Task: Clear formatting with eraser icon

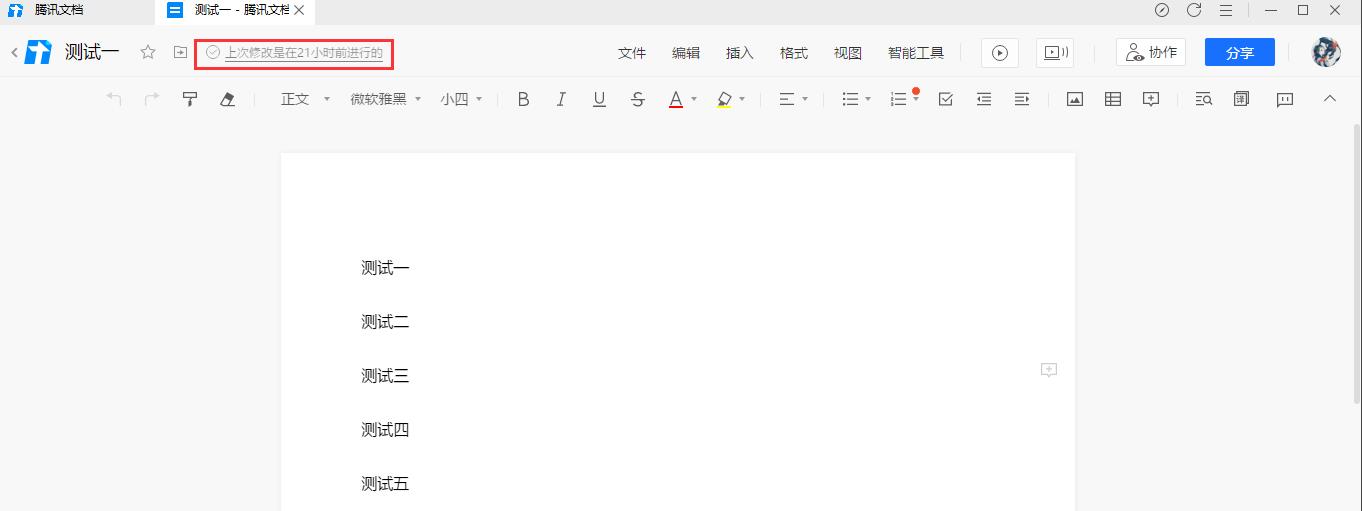Action: point(228,99)
